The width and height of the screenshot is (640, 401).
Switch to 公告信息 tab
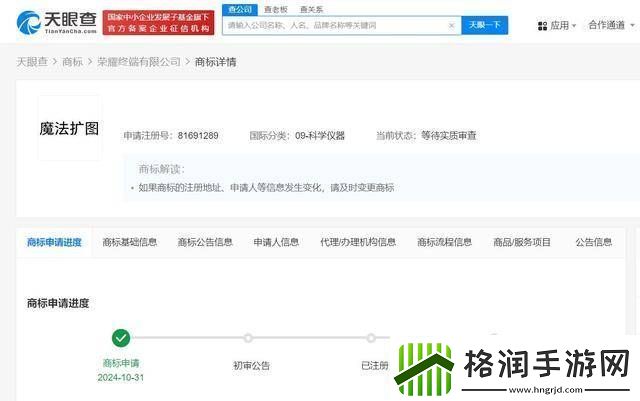593,242
